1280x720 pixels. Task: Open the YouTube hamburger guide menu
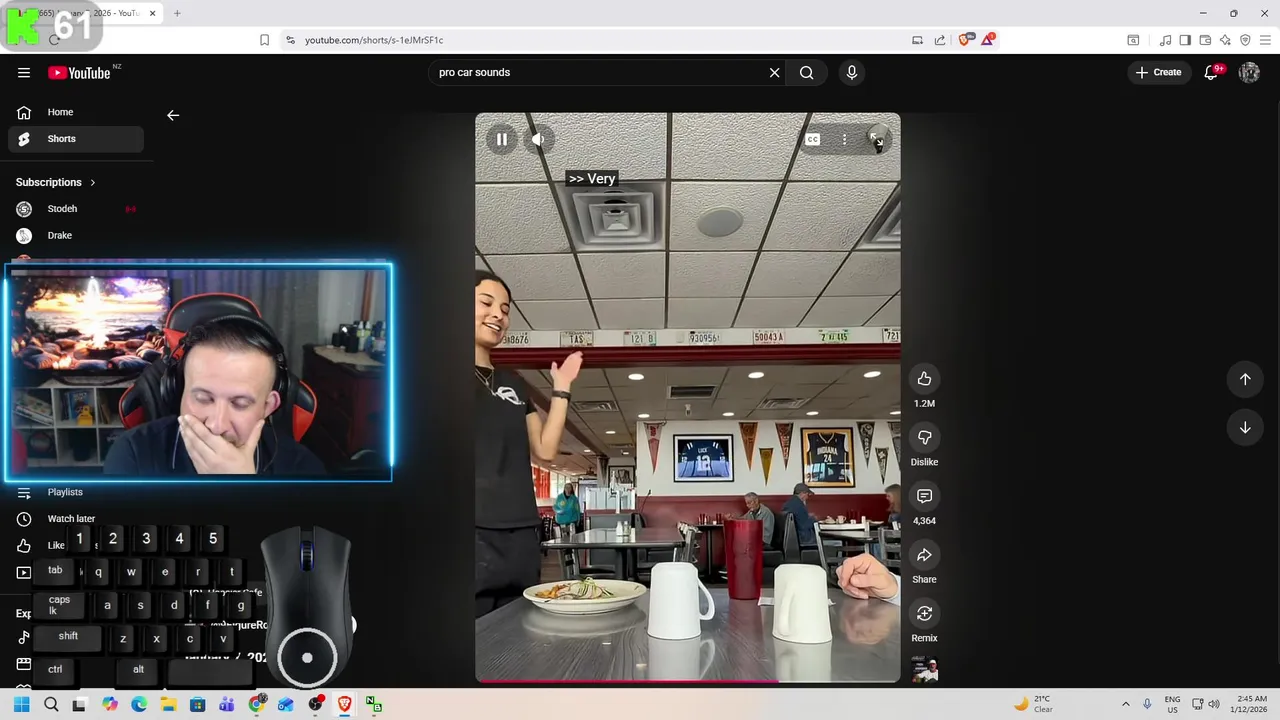pyautogui.click(x=23, y=72)
